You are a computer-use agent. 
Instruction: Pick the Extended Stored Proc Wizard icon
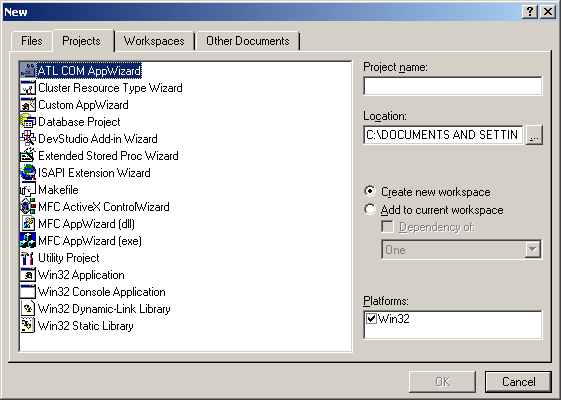pyautogui.click(x=28, y=155)
